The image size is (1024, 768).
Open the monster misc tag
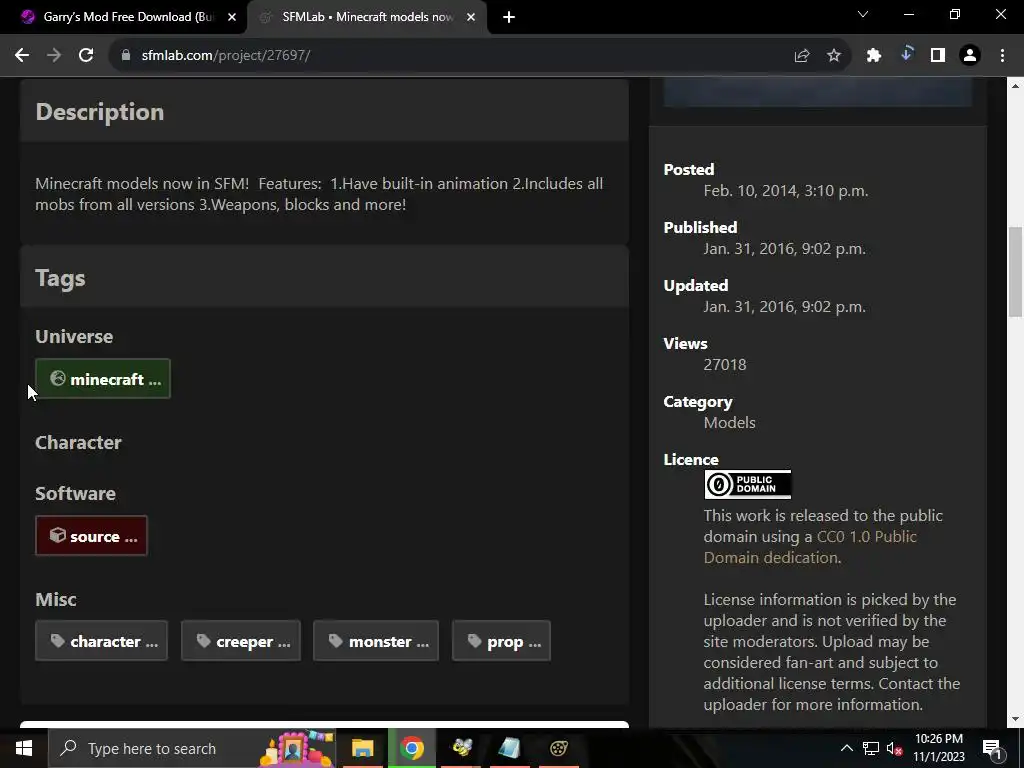[x=376, y=641]
